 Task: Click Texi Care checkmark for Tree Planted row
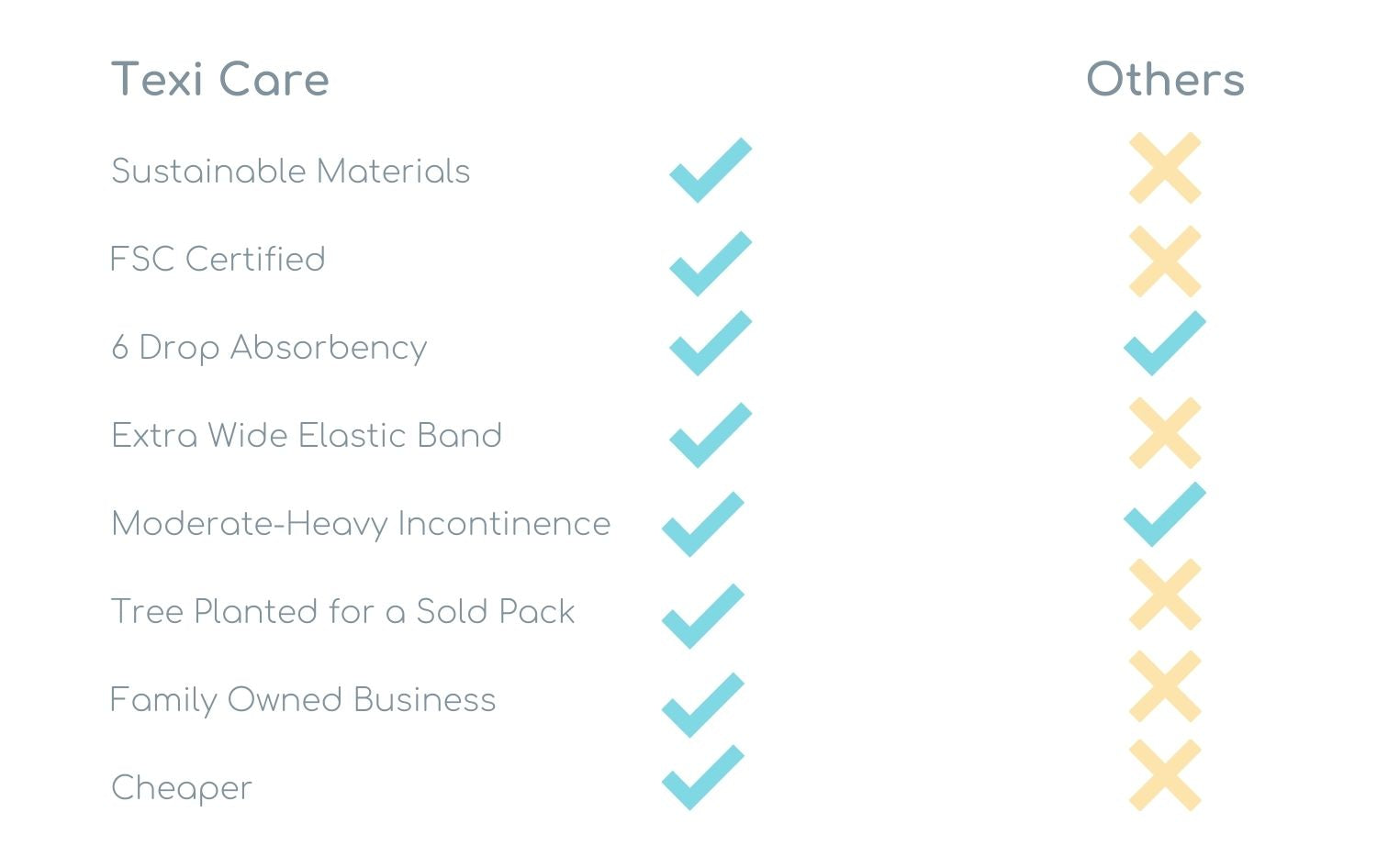(x=702, y=616)
